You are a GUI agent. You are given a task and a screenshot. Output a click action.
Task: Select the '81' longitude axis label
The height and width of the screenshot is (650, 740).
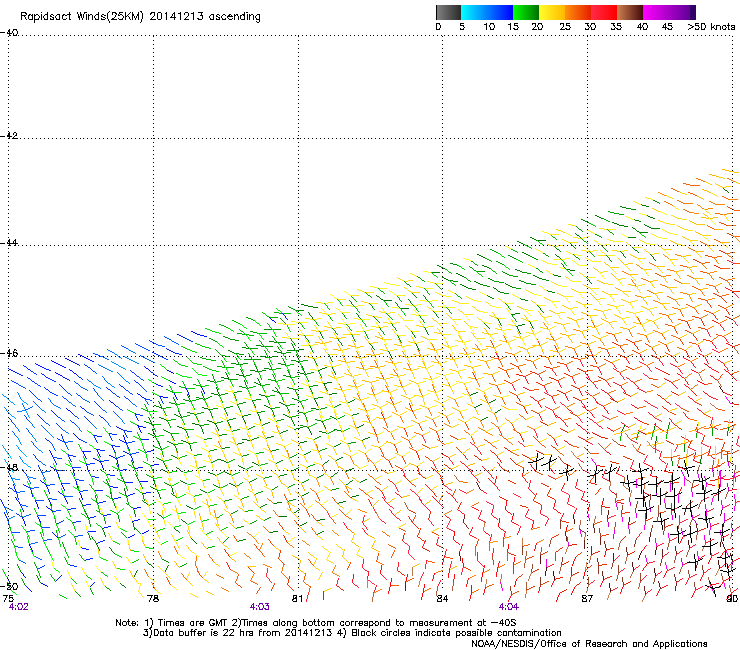click(297, 598)
